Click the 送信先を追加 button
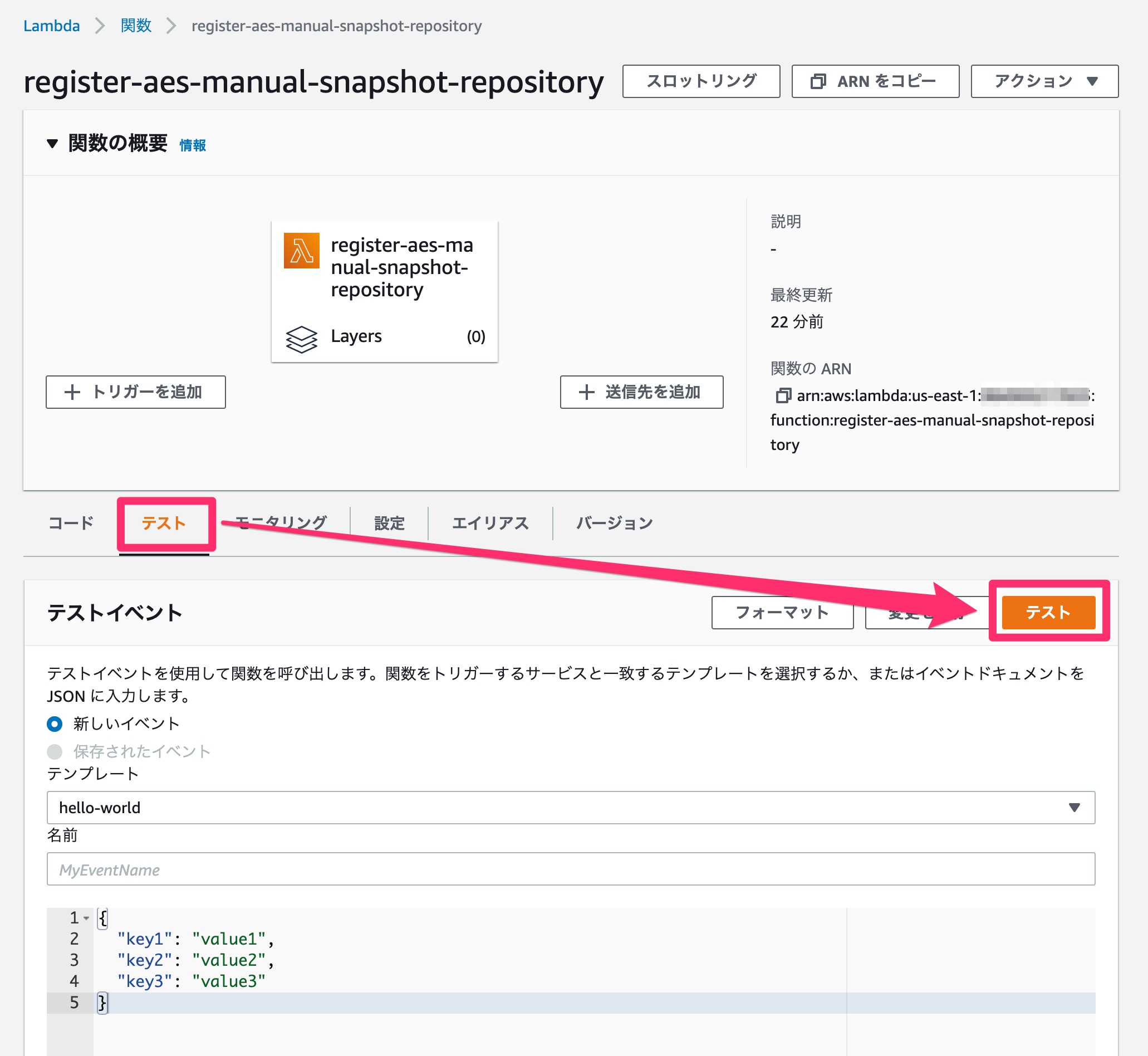Image resolution: width=1148 pixels, height=1056 pixels. click(x=641, y=392)
